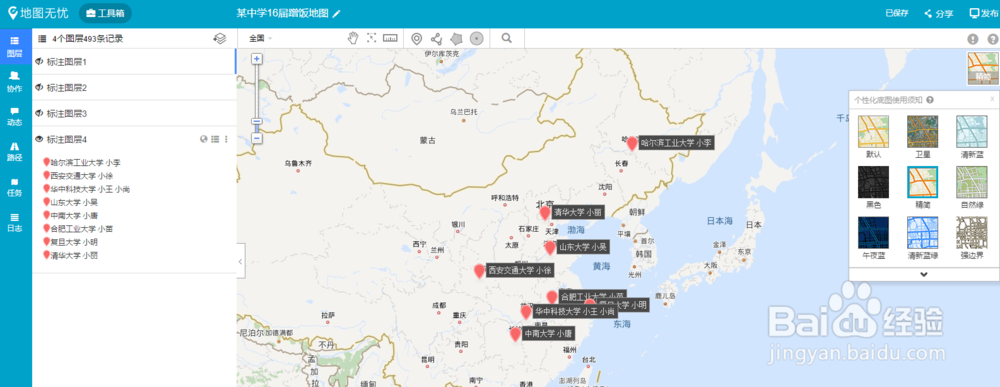
Task: Click the 精简 basemap switcher thumbnail
Action: pos(982,68)
